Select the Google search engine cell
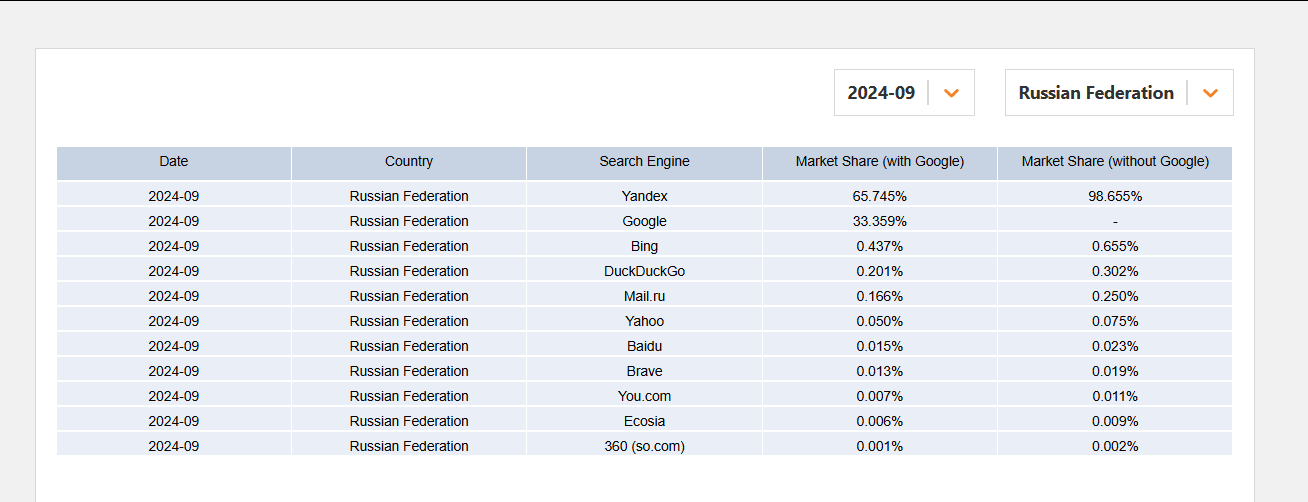This screenshot has height=502, width=1308. [x=644, y=221]
